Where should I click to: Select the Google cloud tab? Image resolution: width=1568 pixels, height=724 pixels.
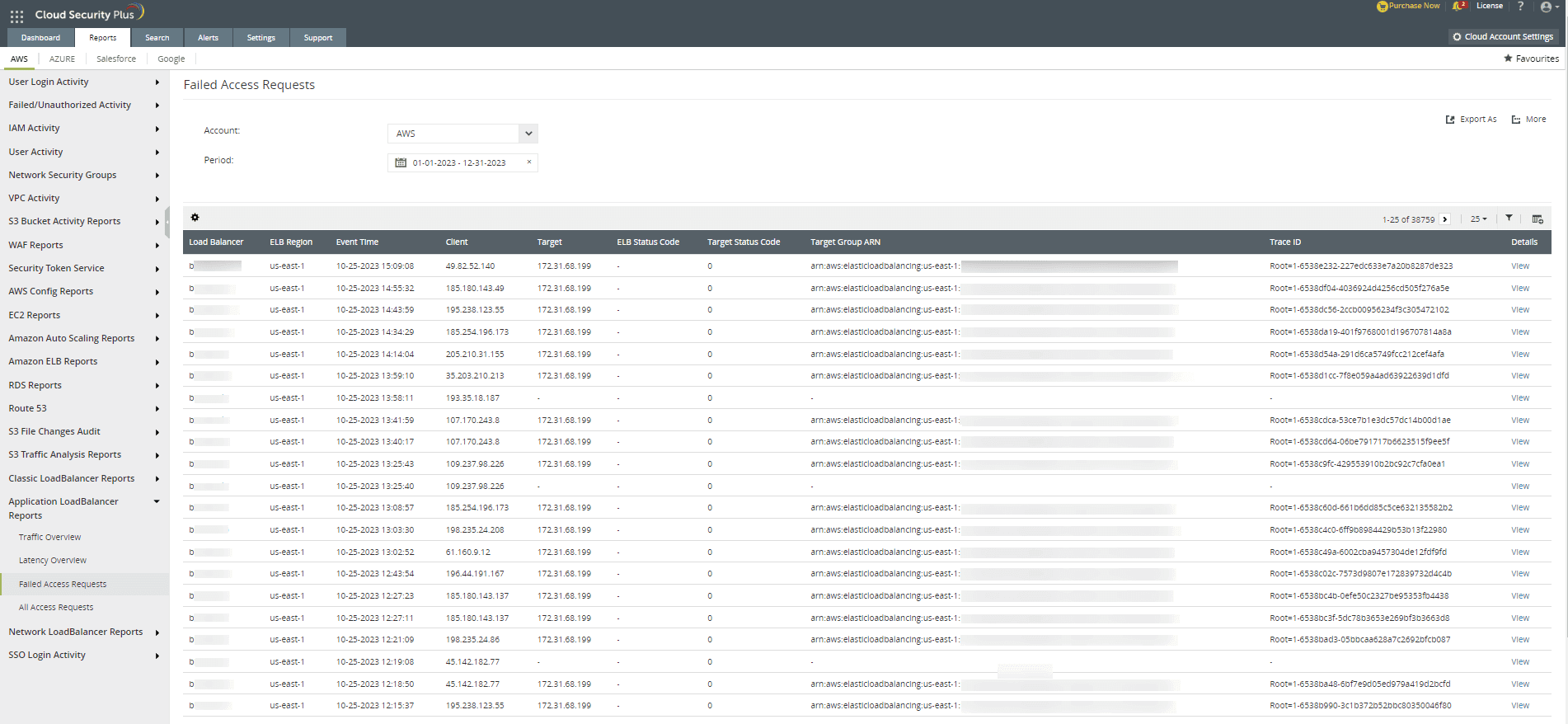(x=171, y=59)
